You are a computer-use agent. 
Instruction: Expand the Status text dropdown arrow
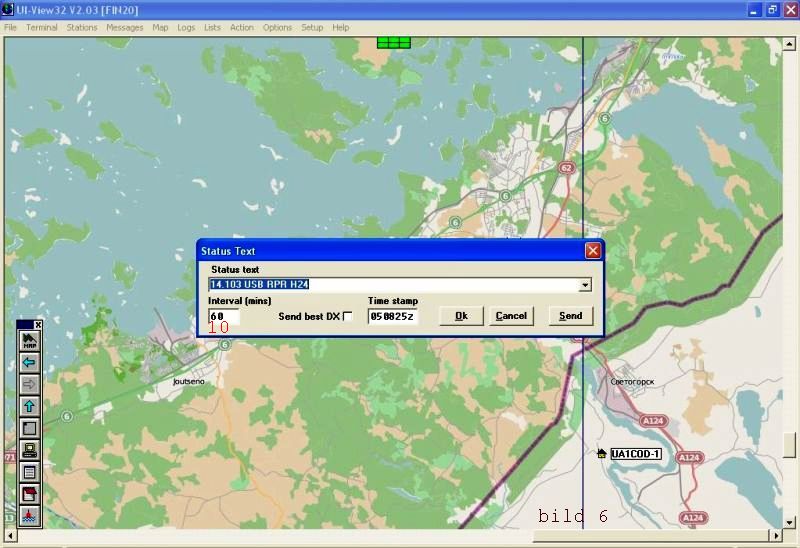tap(585, 285)
